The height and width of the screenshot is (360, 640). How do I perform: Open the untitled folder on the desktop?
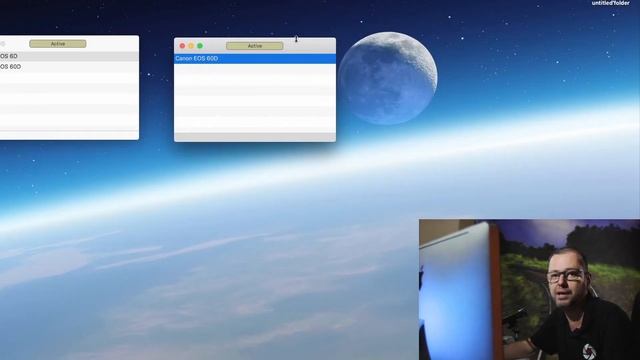[x=611, y=3]
